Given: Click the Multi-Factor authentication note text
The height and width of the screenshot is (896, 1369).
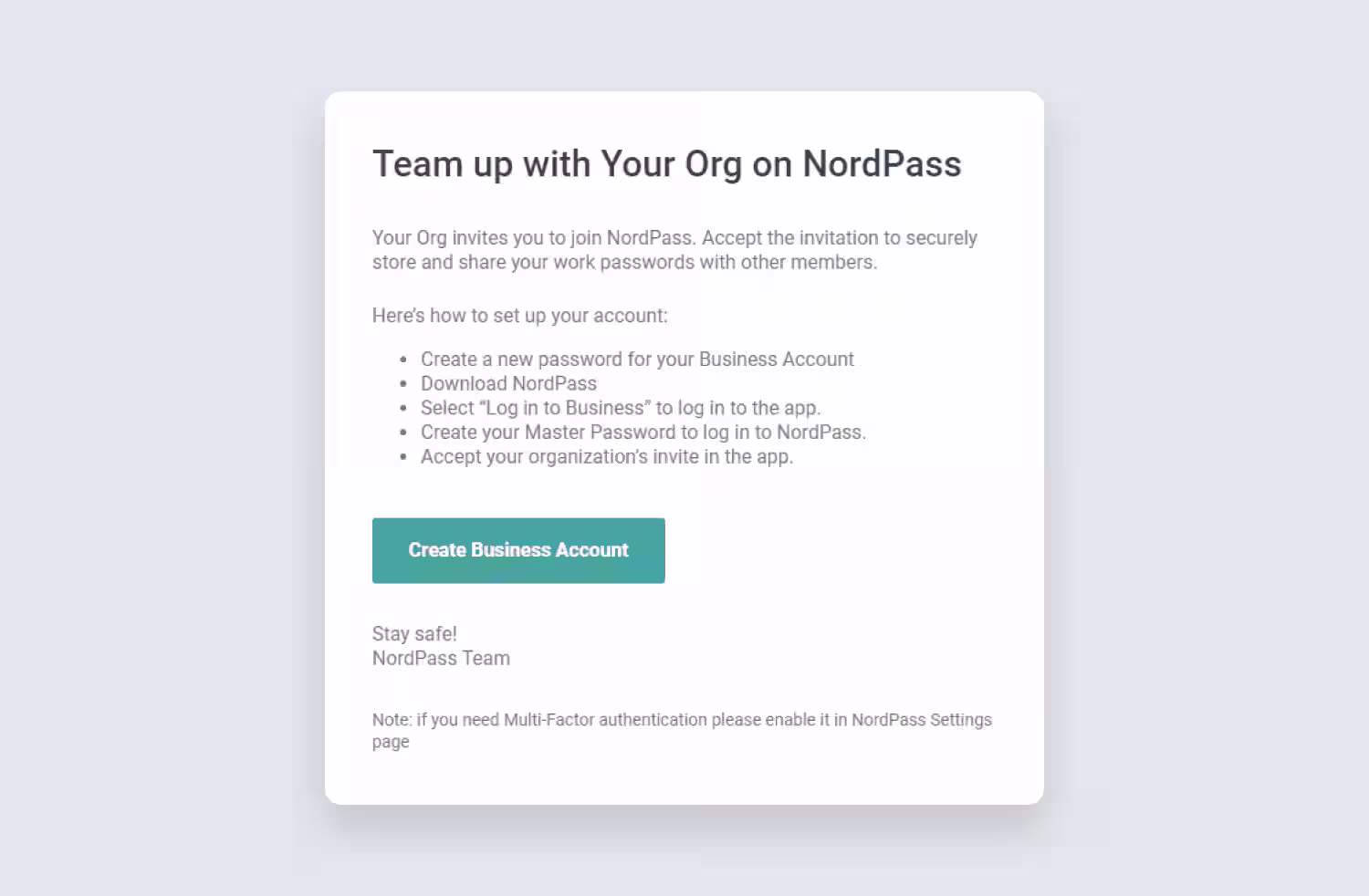Looking at the screenshot, I should tap(682, 720).
